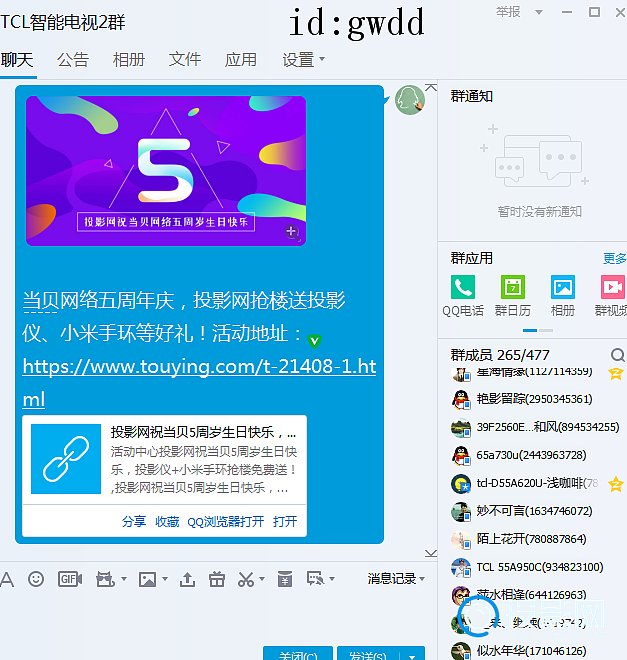
Task: Open 群日历 calendar app
Action: (x=513, y=296)
